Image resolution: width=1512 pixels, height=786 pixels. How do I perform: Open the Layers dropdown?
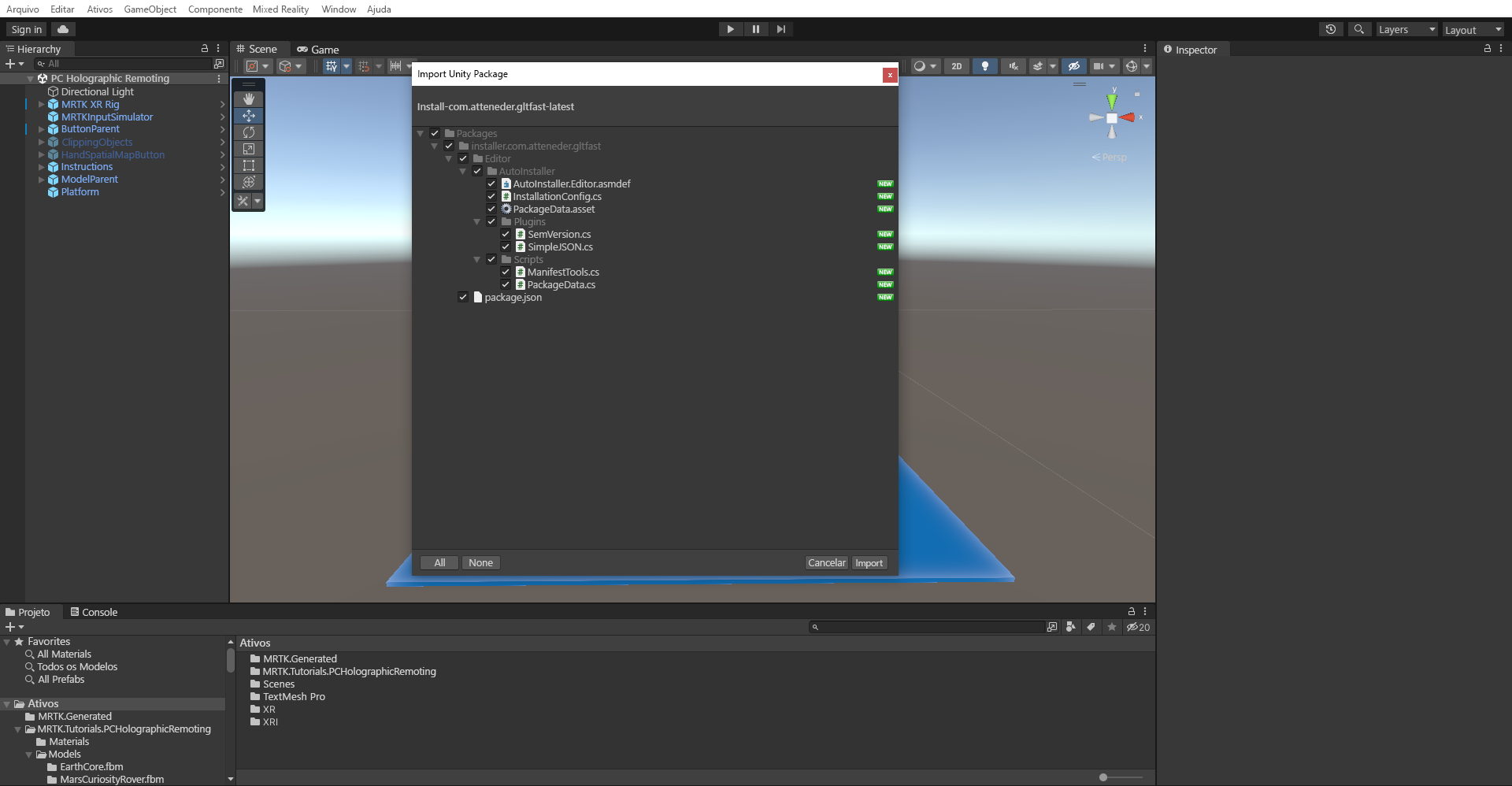pyautogui.click(x=1406, y=29)
